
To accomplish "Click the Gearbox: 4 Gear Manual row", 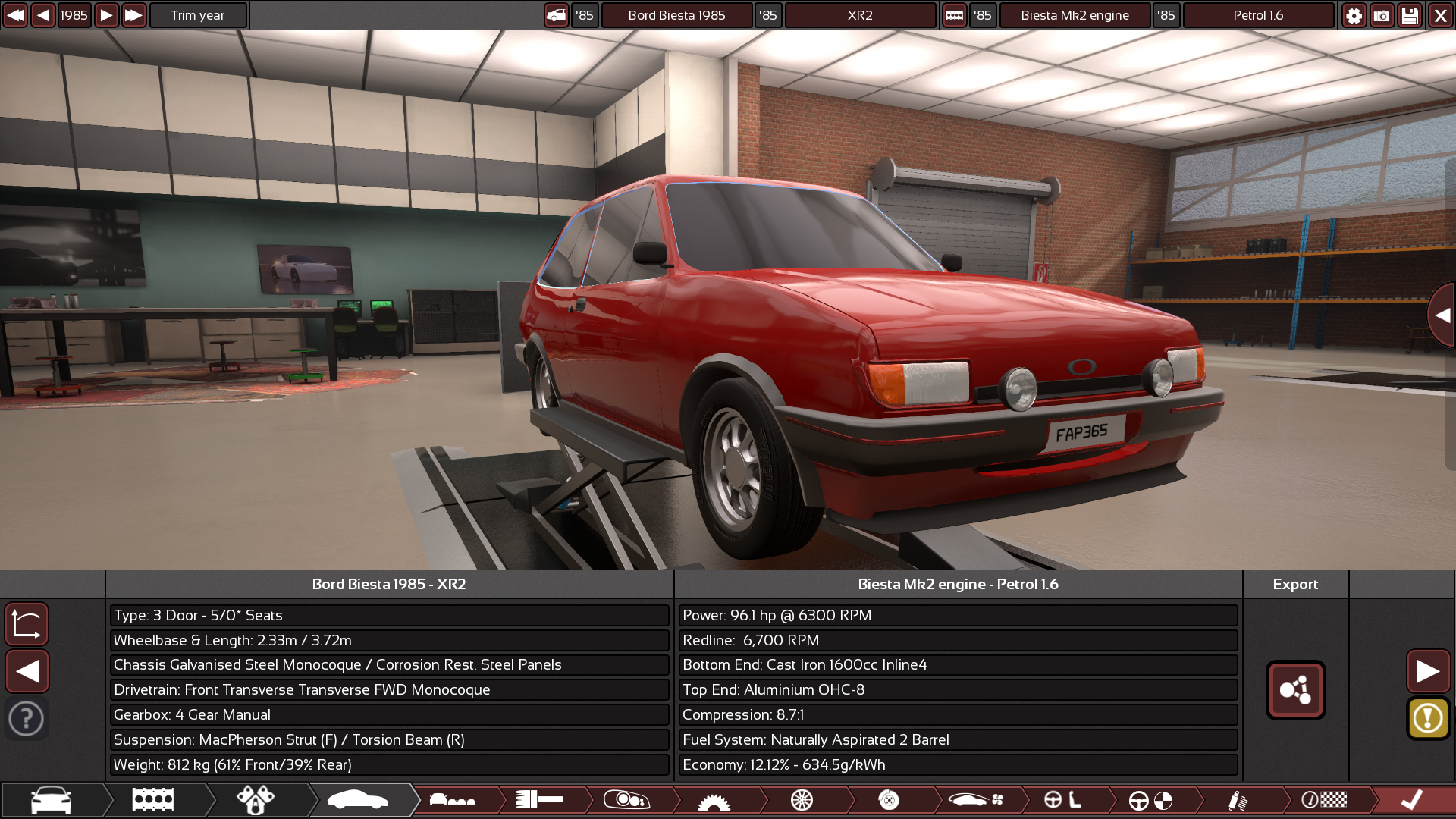I will coord(389,715).
